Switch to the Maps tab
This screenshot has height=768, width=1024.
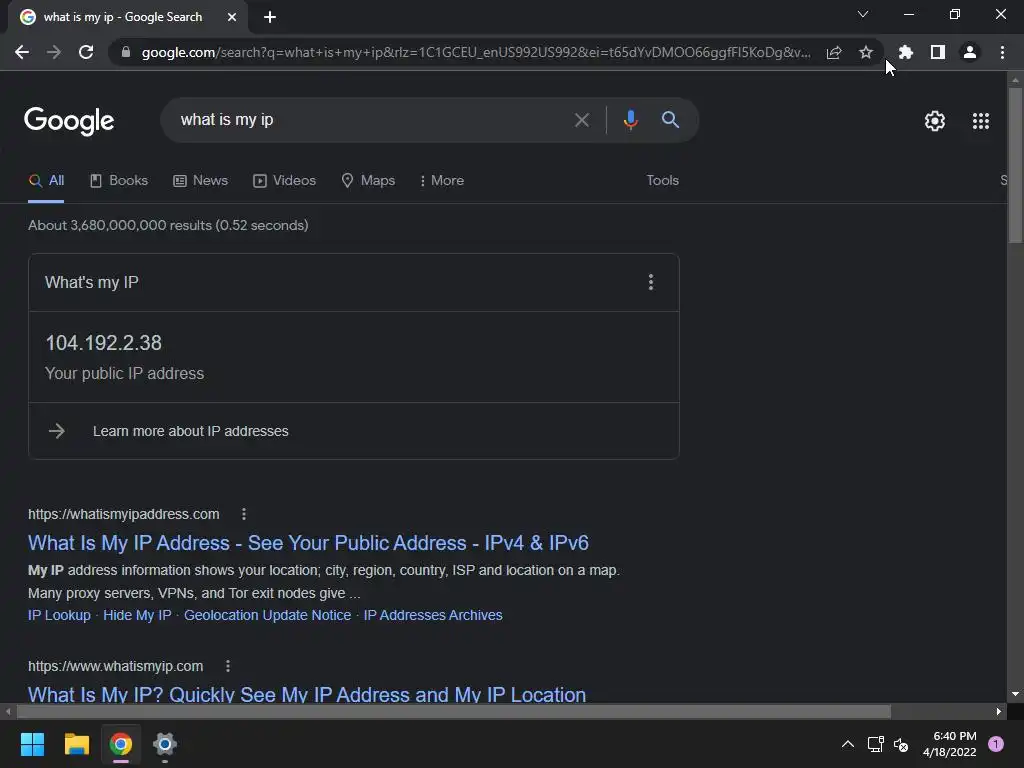pyautogui.click(x=368, y=181)
